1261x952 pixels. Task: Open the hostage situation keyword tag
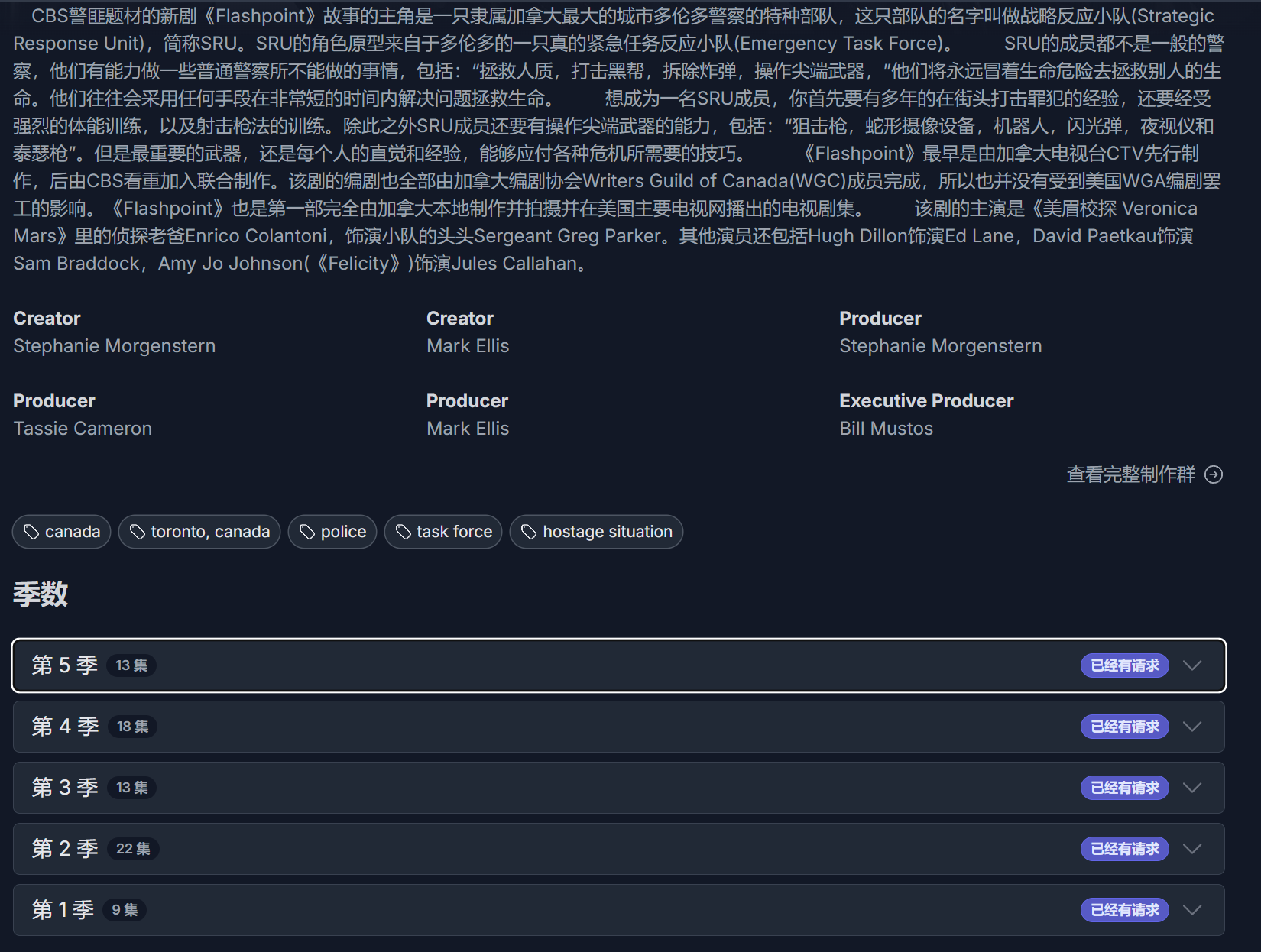point(596,532)
